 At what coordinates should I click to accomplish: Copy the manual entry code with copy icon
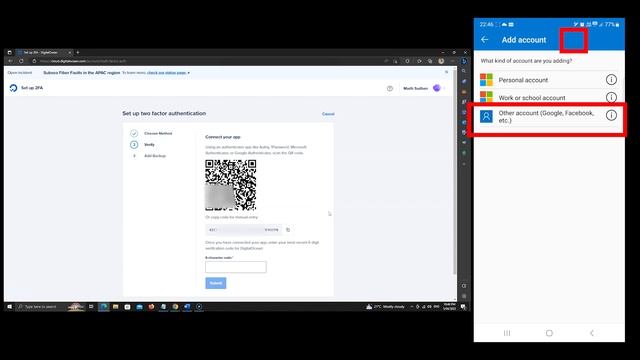point(288,230)
